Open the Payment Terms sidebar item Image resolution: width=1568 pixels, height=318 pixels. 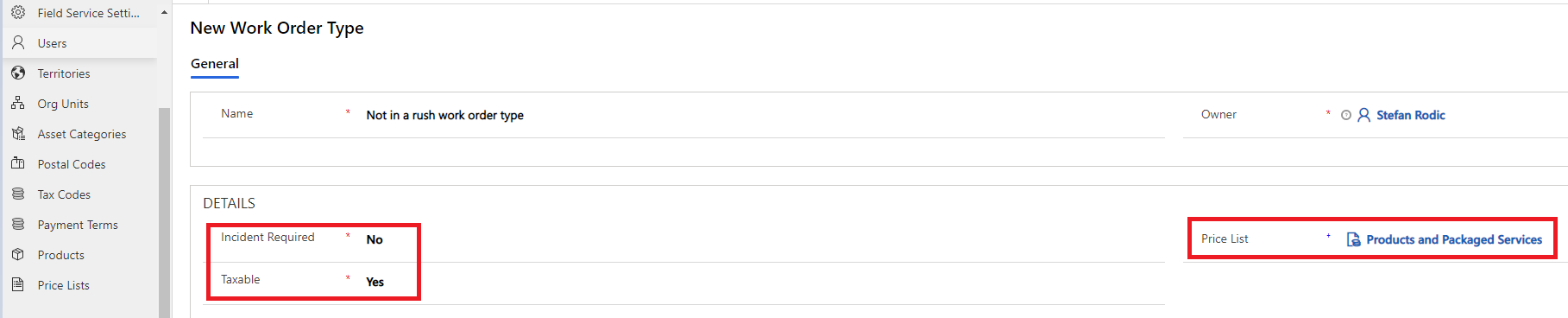(79, 225)
